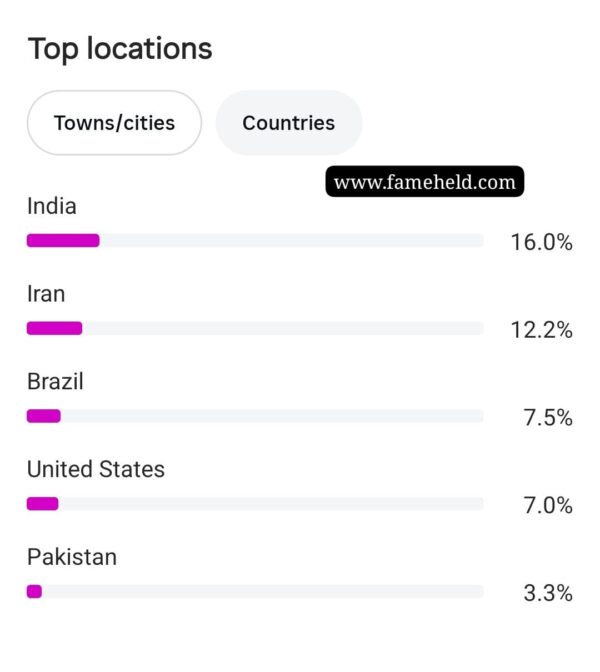Viewport: 600px width, 672px height.
Task: Select the Countries tab
Action: (289, 123)
